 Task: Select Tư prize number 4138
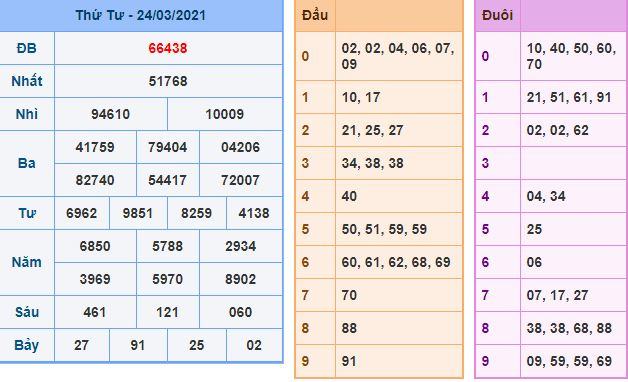pos(254,213)
